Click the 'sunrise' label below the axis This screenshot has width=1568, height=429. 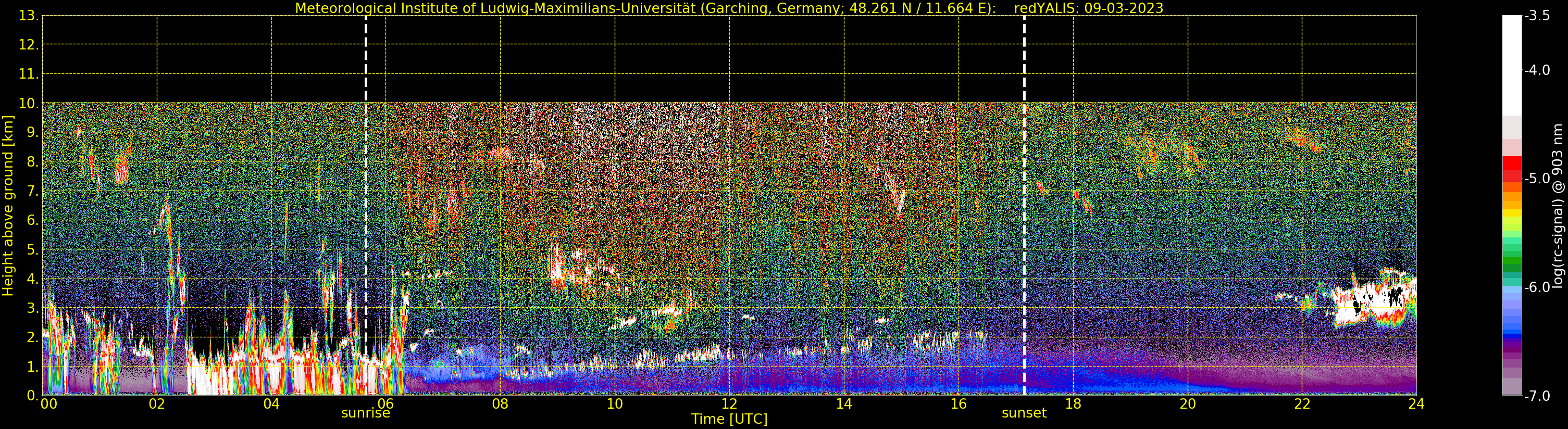pyautogui.click(x=365, y=413)
